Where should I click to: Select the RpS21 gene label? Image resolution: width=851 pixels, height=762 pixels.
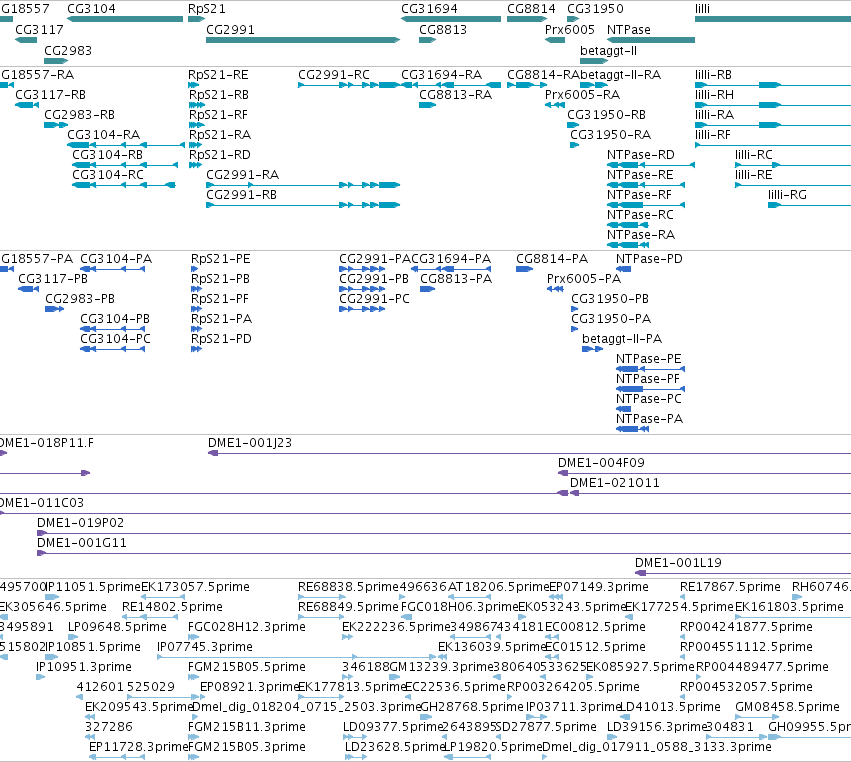point(207,9)
